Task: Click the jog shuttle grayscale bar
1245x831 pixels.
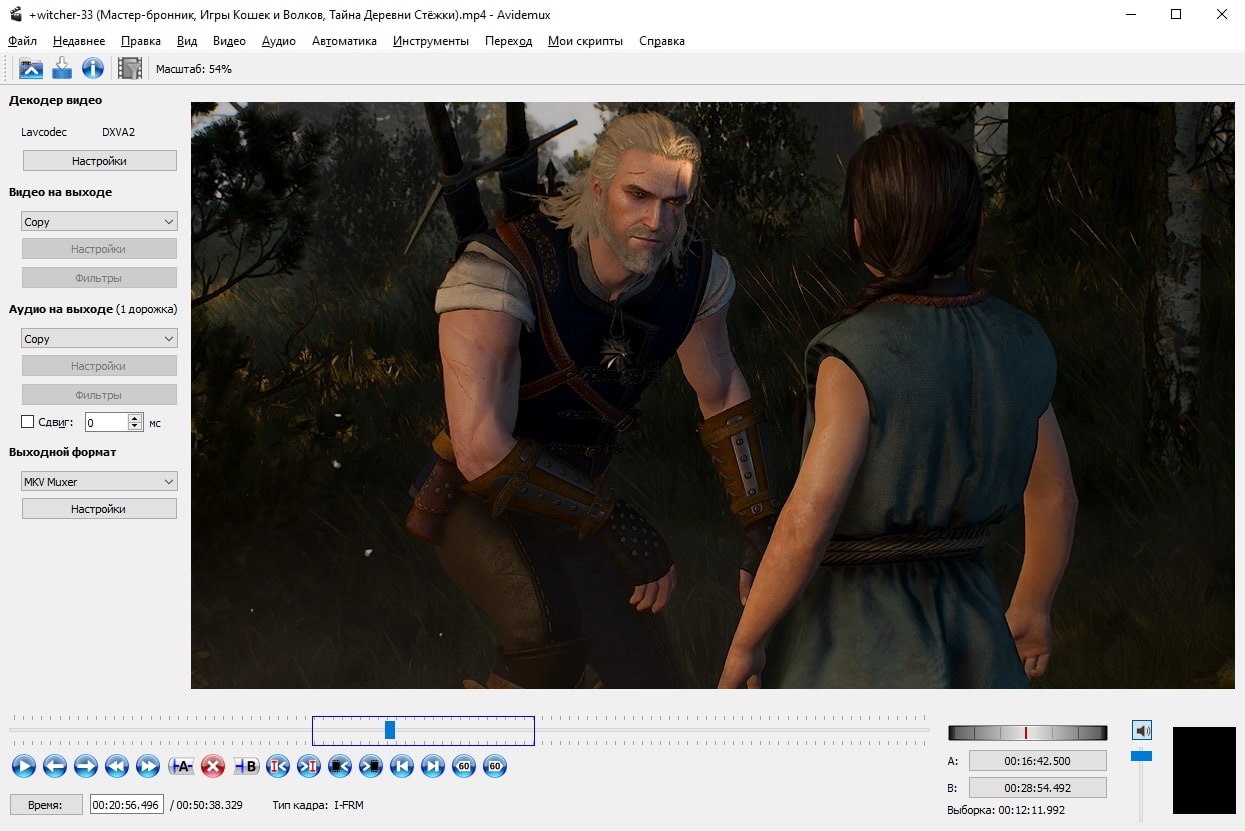Action: (1028, 732)
